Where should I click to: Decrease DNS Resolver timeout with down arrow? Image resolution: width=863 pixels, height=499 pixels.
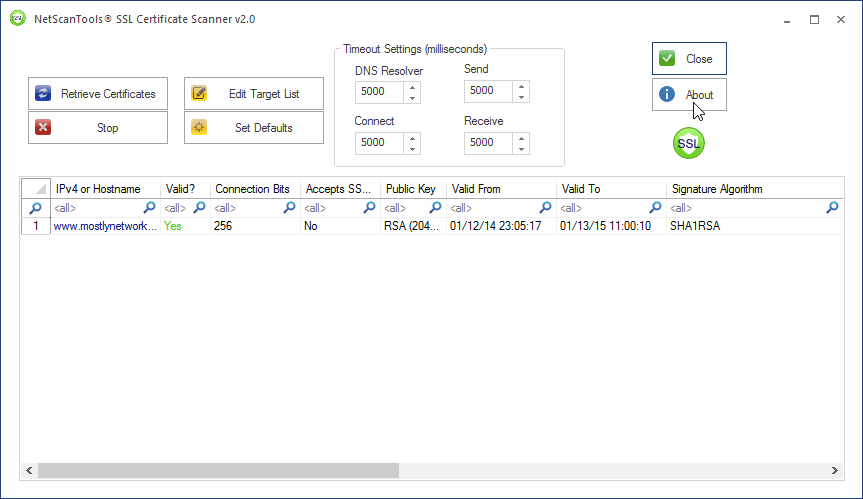click(x=412, y=97)
